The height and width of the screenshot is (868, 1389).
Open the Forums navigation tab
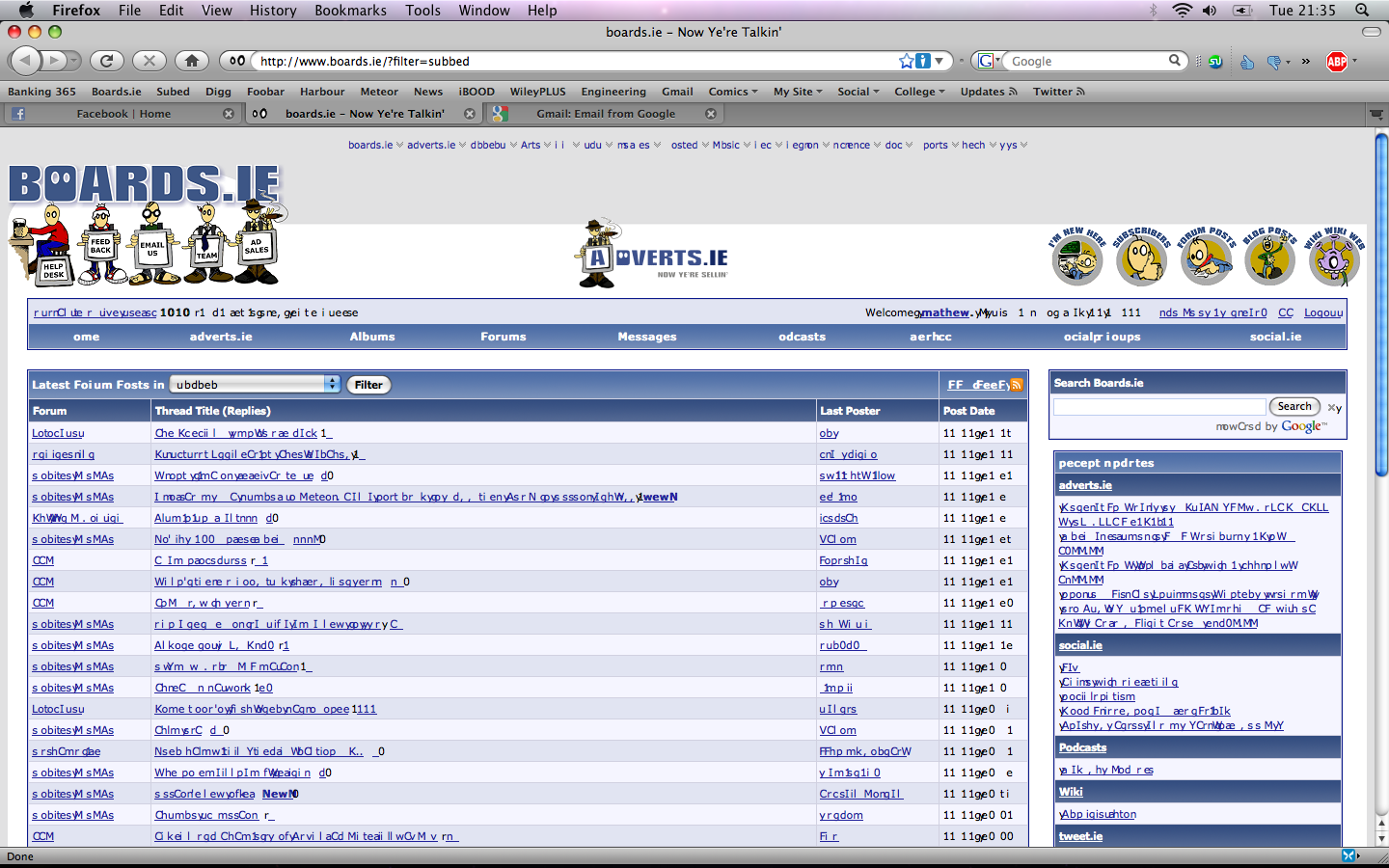click(x=504, y=337)
